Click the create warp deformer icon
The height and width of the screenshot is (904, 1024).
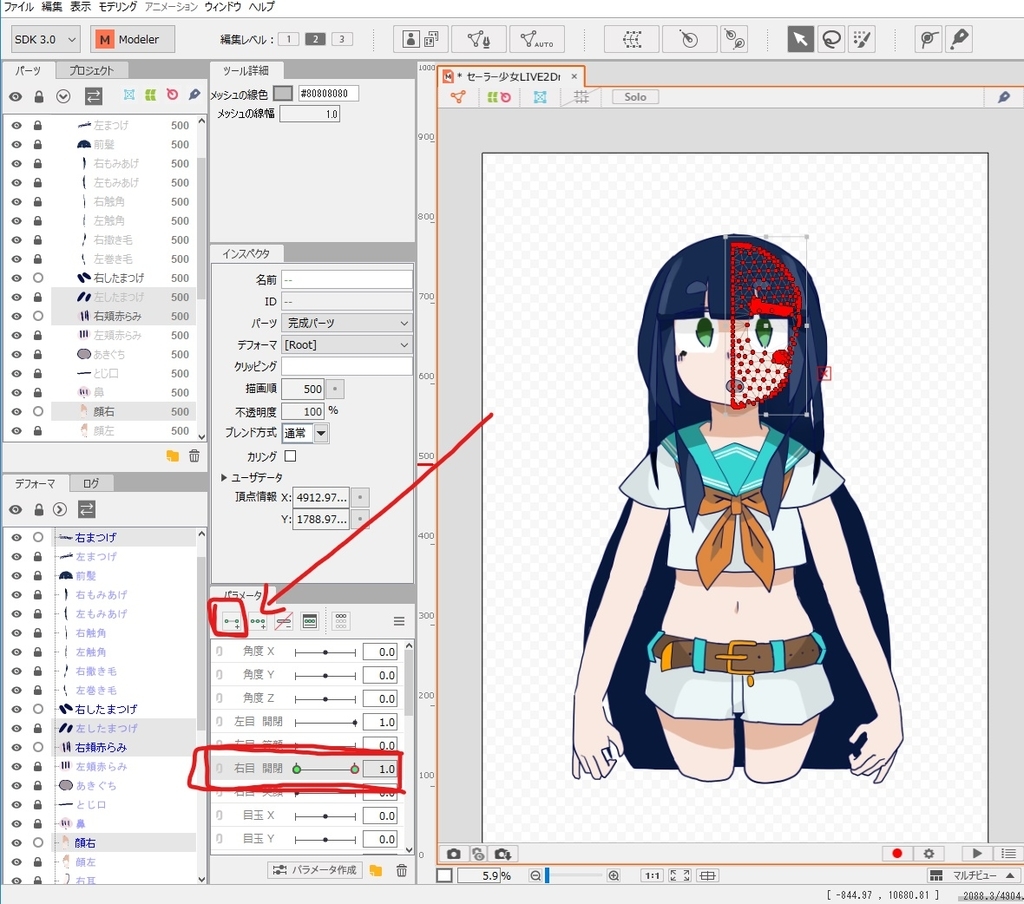point(632,39)
